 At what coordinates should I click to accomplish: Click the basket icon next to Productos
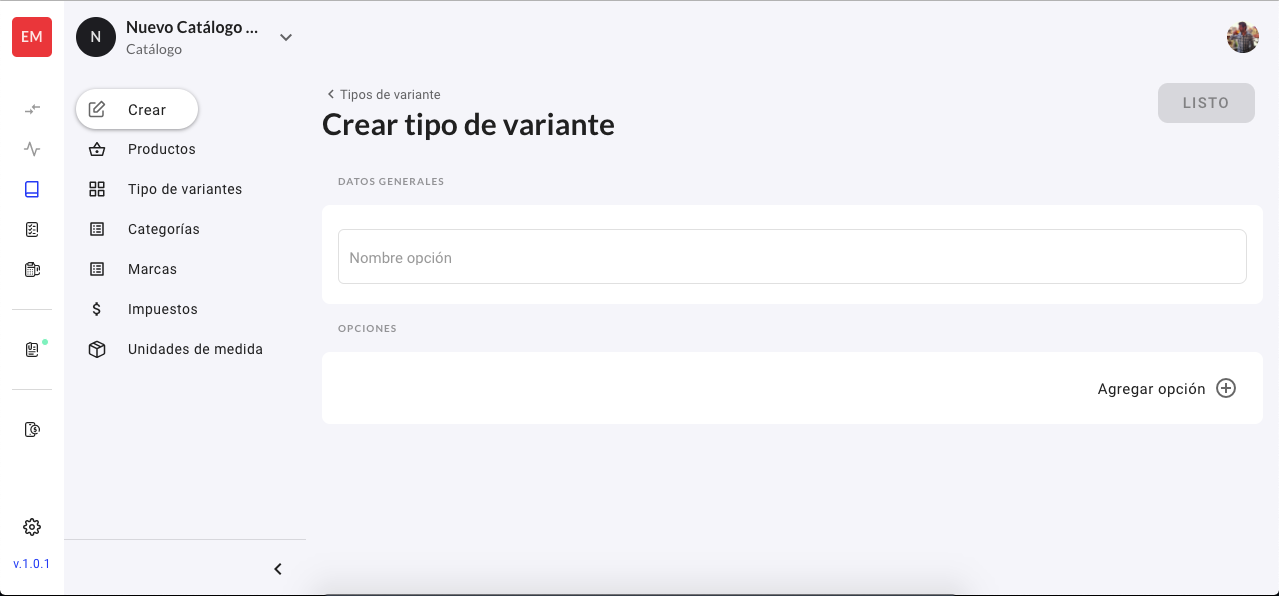pos(97,149)
